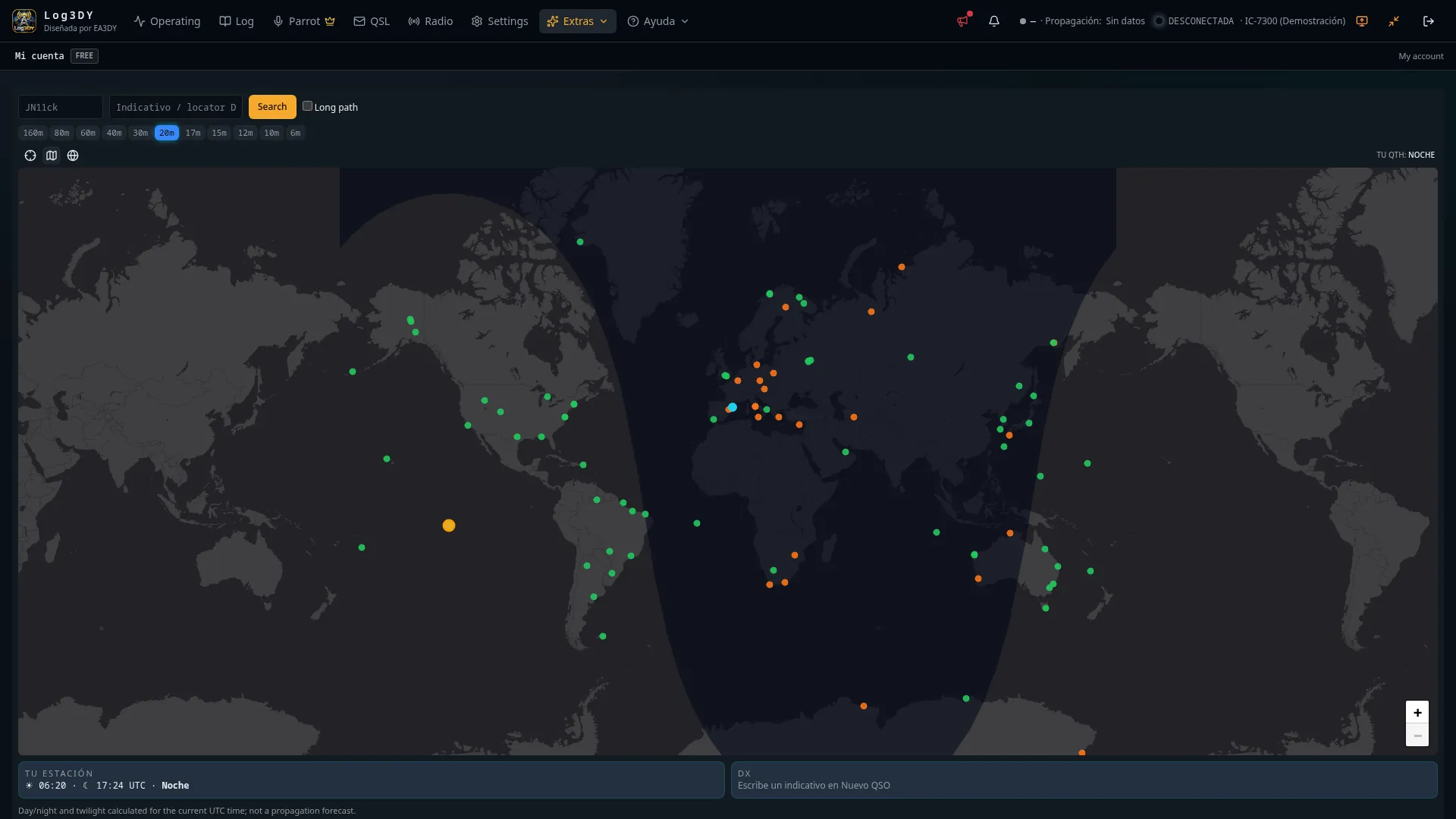Open the Operating menu
The image size is (1456, 819).
click(x=168, y=21)
